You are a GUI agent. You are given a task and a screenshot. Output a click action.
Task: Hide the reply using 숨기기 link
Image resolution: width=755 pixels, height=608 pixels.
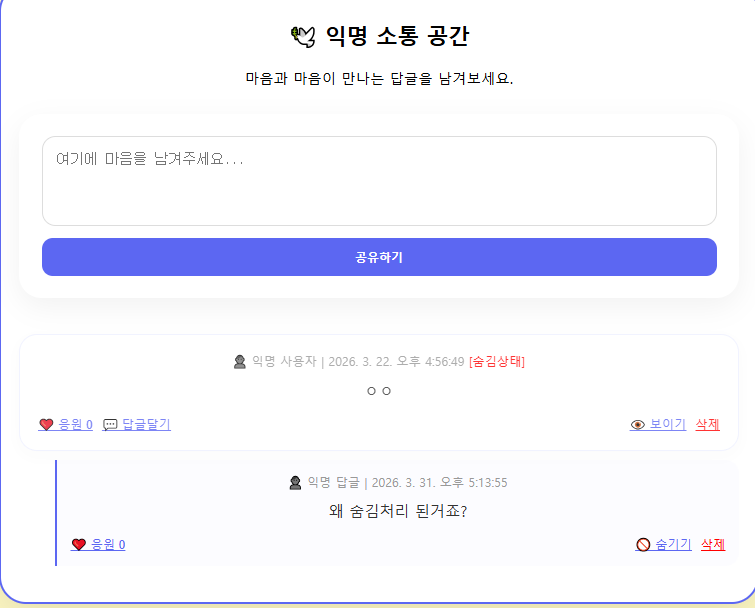673,544
